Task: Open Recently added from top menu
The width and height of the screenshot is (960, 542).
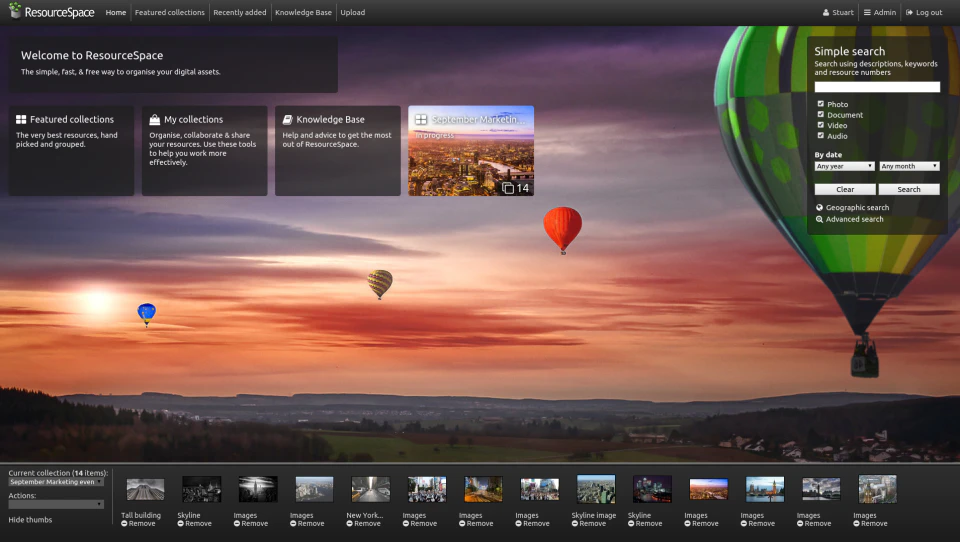Action: pos(240,12)
